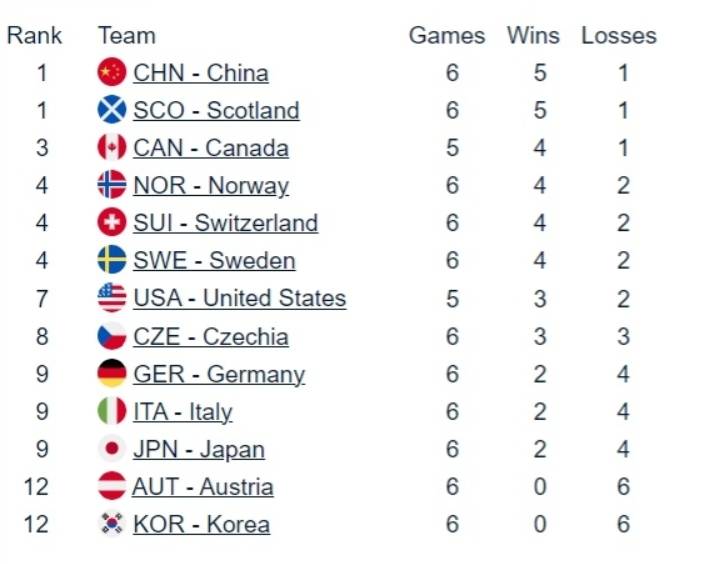Click the United States flag icon
Image resolution: width=702 pixels, height=564 pixels.
click(x=112, y=298)
